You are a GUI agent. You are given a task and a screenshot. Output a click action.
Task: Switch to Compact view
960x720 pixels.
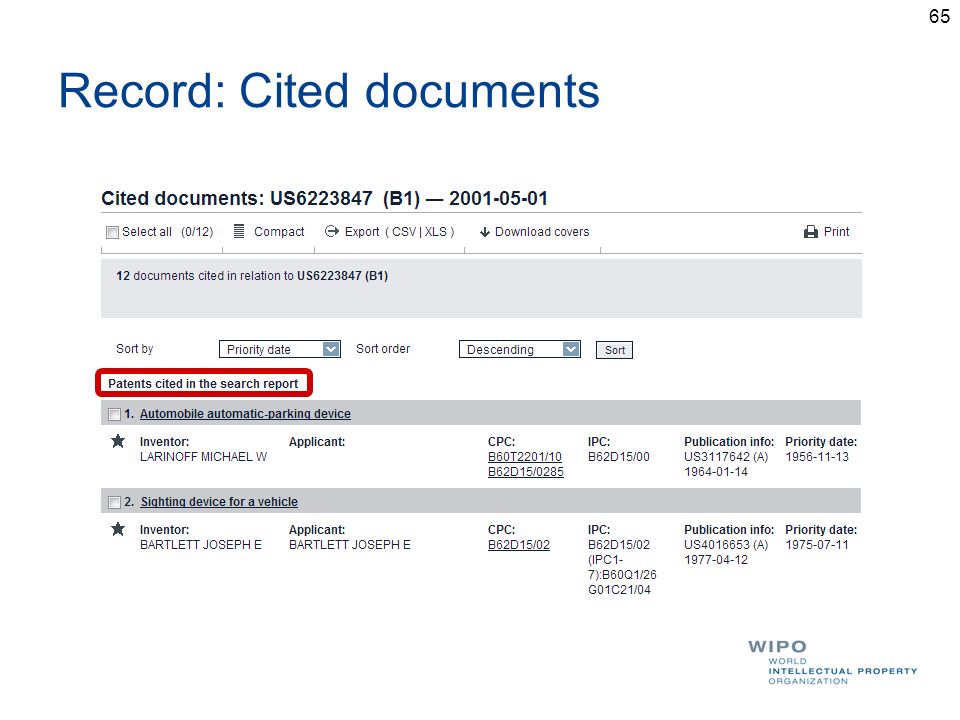tap(279, 232)
